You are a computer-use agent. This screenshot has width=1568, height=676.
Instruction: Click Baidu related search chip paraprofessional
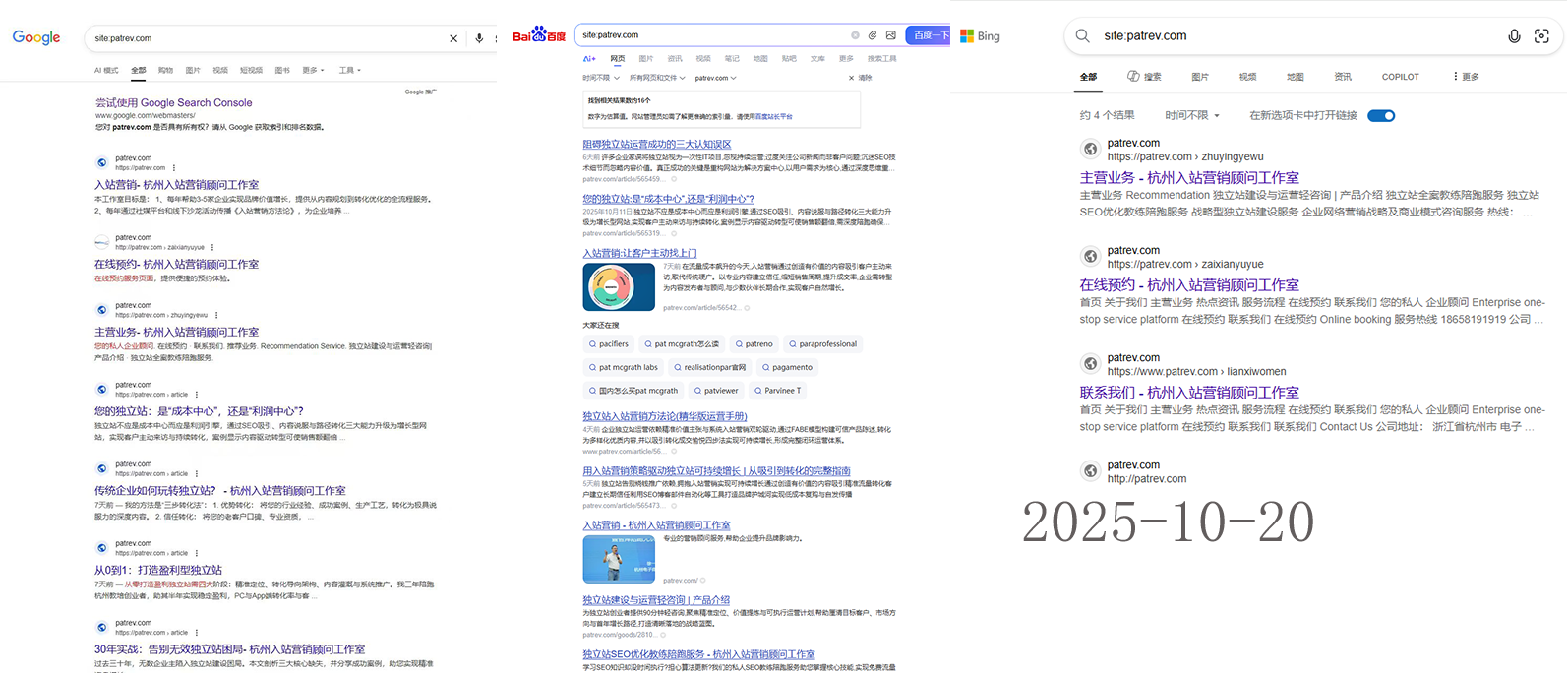[822, 344]
